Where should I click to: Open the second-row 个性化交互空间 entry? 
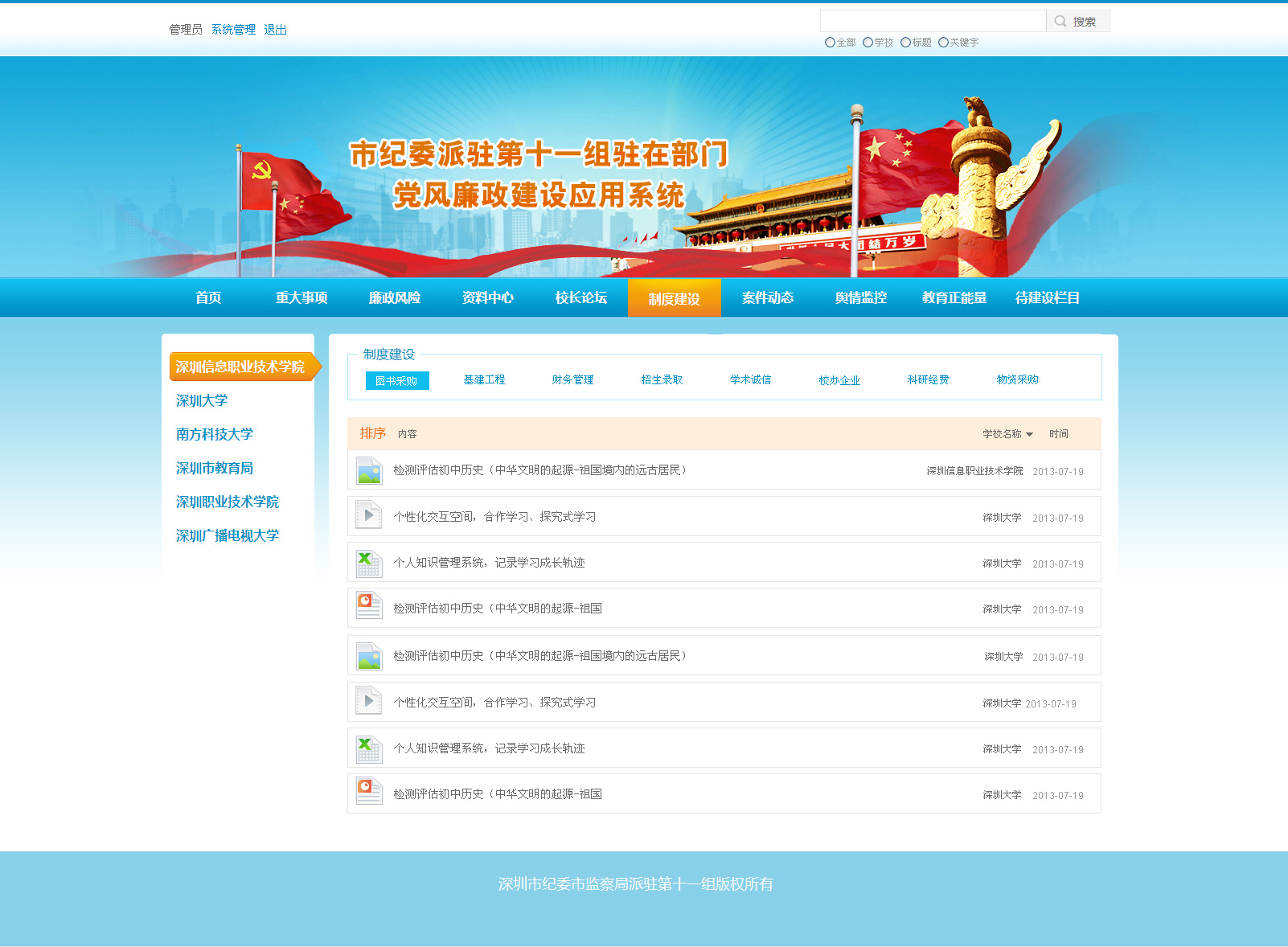point(494,517)
